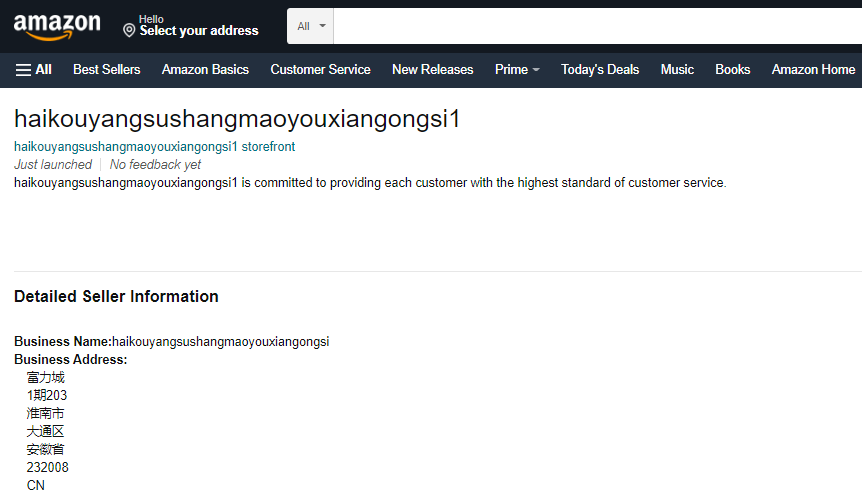This screenshot has height=499, width=862.
Task: Open Customer Service
Action: point(321,70)
